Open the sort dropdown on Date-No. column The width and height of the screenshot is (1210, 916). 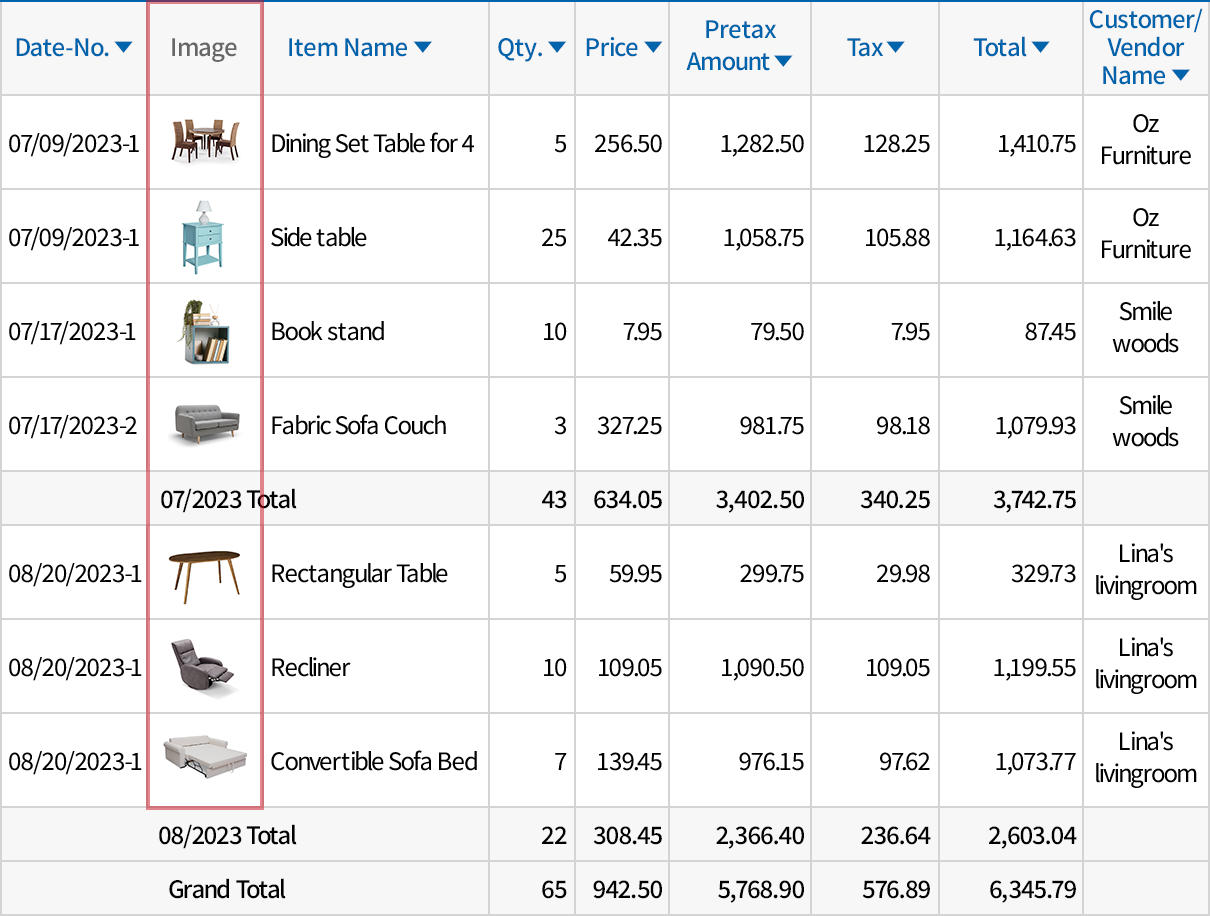pyautogui.click(x=124, y=47)
